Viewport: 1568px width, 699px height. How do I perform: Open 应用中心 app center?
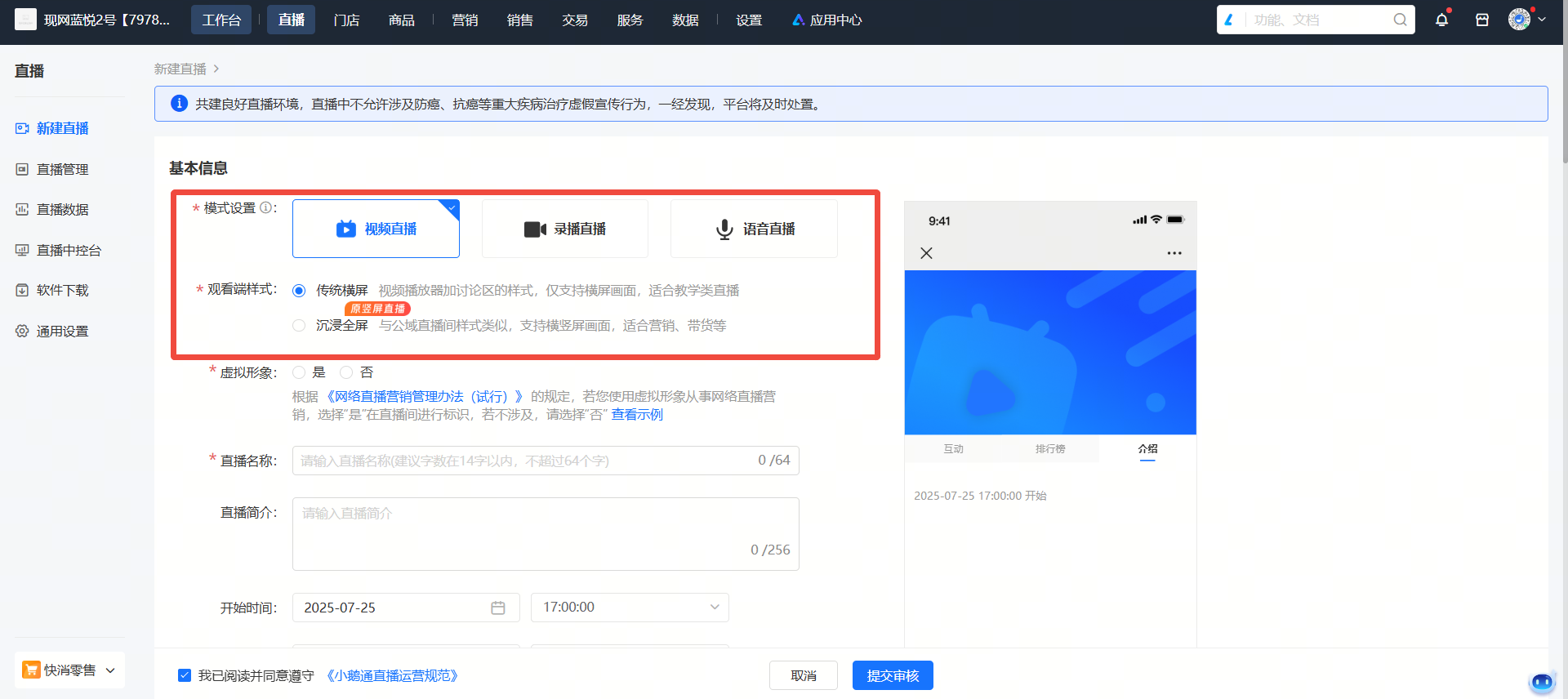click(826, 20)
